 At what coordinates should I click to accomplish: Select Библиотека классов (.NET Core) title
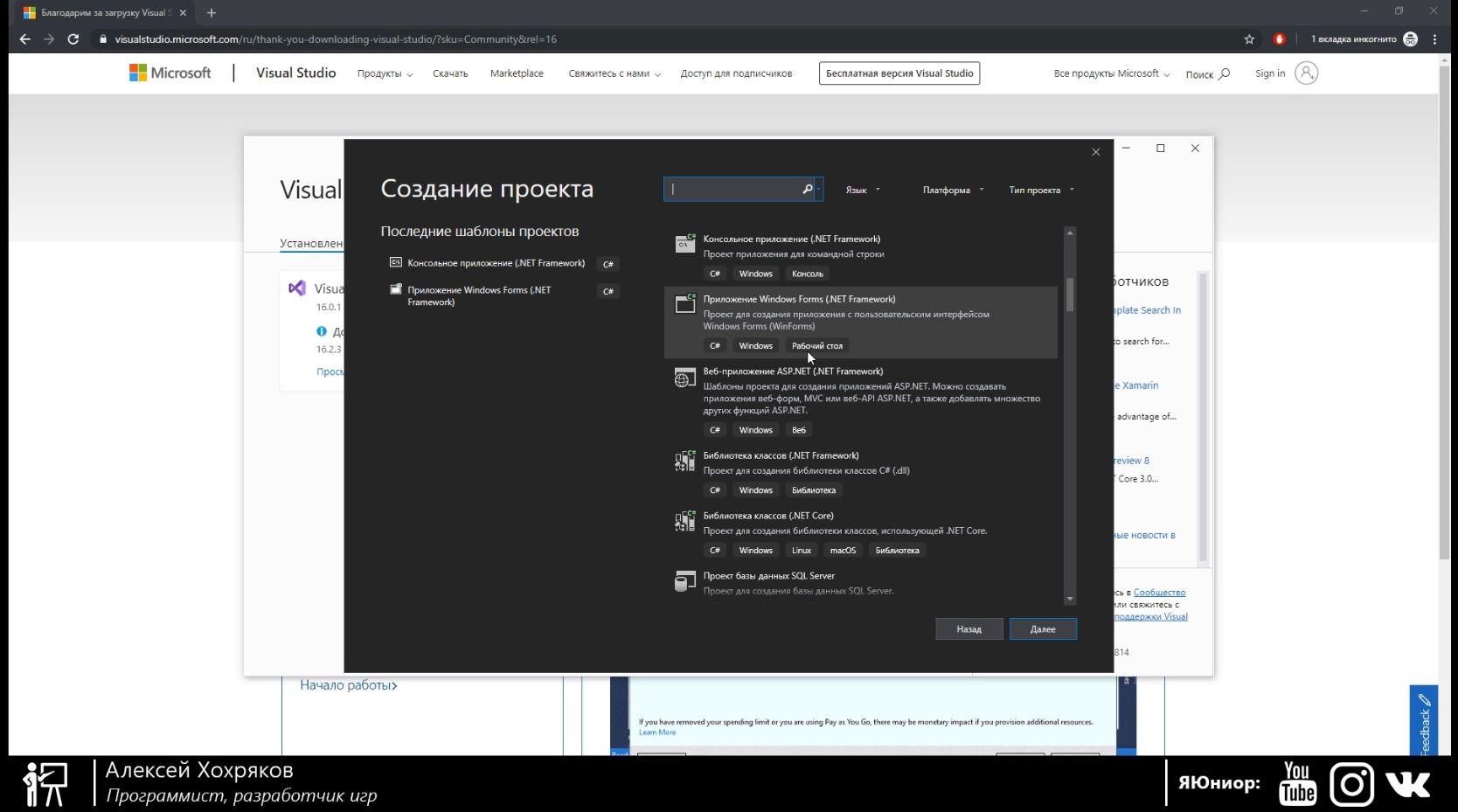point(768,516)
